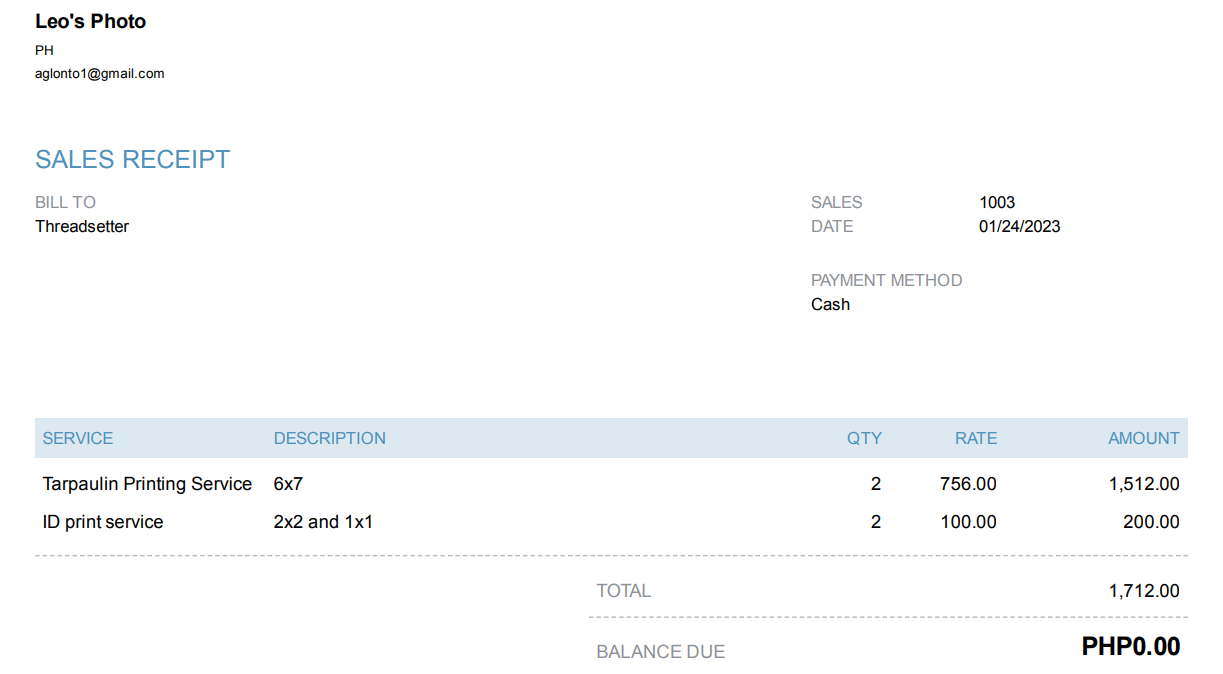This screenshot has height=674, width=1223.
Task: Click the 756.00 rate value
Action: pos(968,484)
